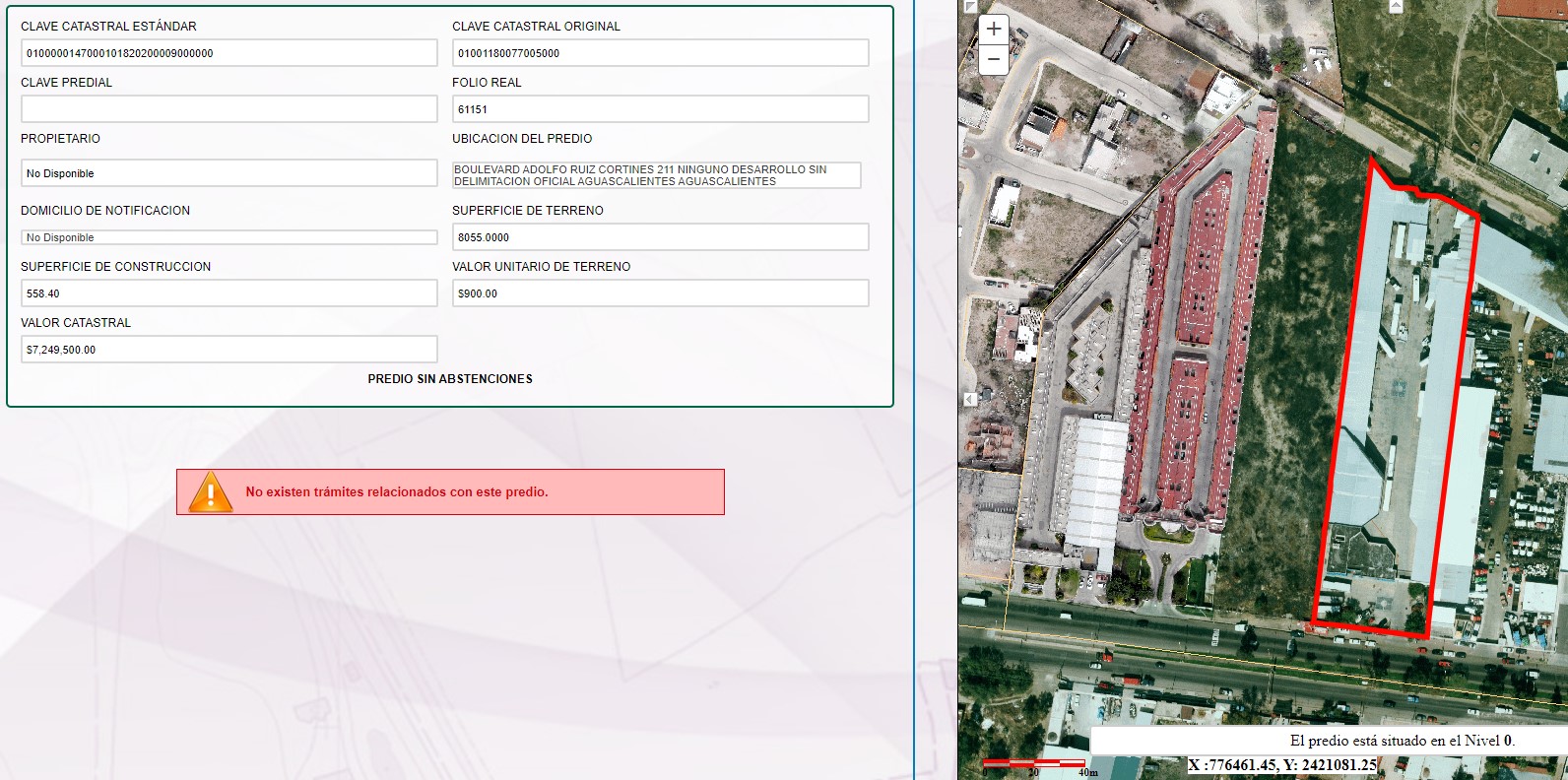The image size is (1568, 780).
Task: Select the Ubicacion del Predio address box
Action: (656, 175)
